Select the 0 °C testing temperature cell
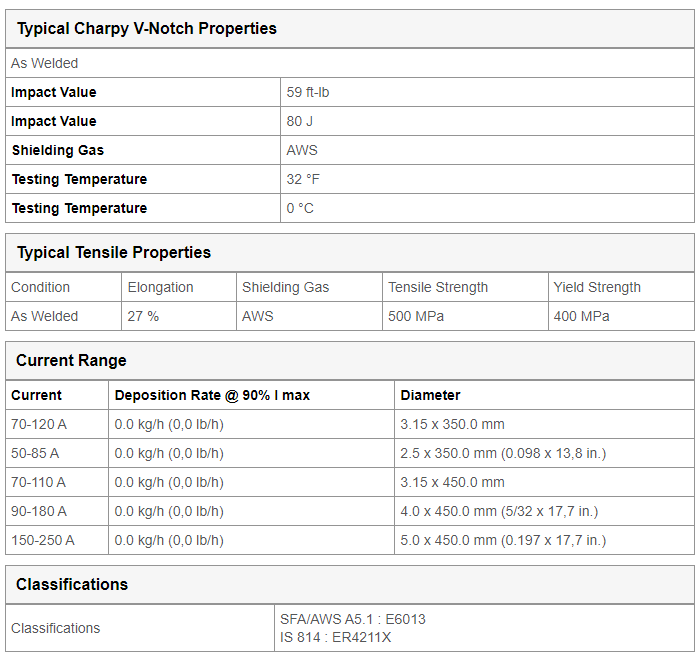Image resolution: width=700 pixels, height=656 pixels. [487, 208]
